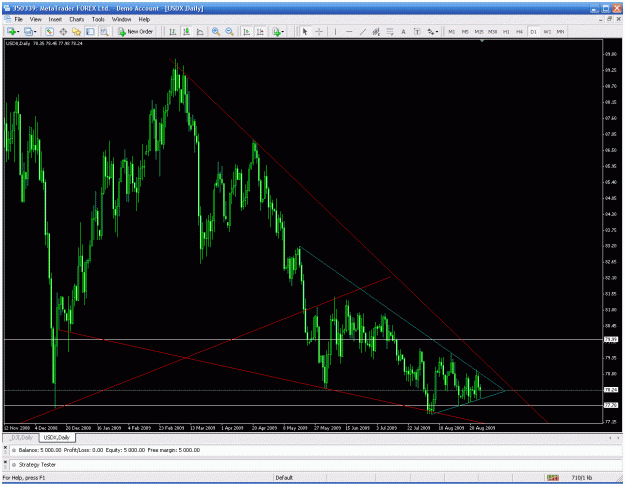Click the connection status bars indicator
Screen dimensions: 625x484
(x=552, y=478)
